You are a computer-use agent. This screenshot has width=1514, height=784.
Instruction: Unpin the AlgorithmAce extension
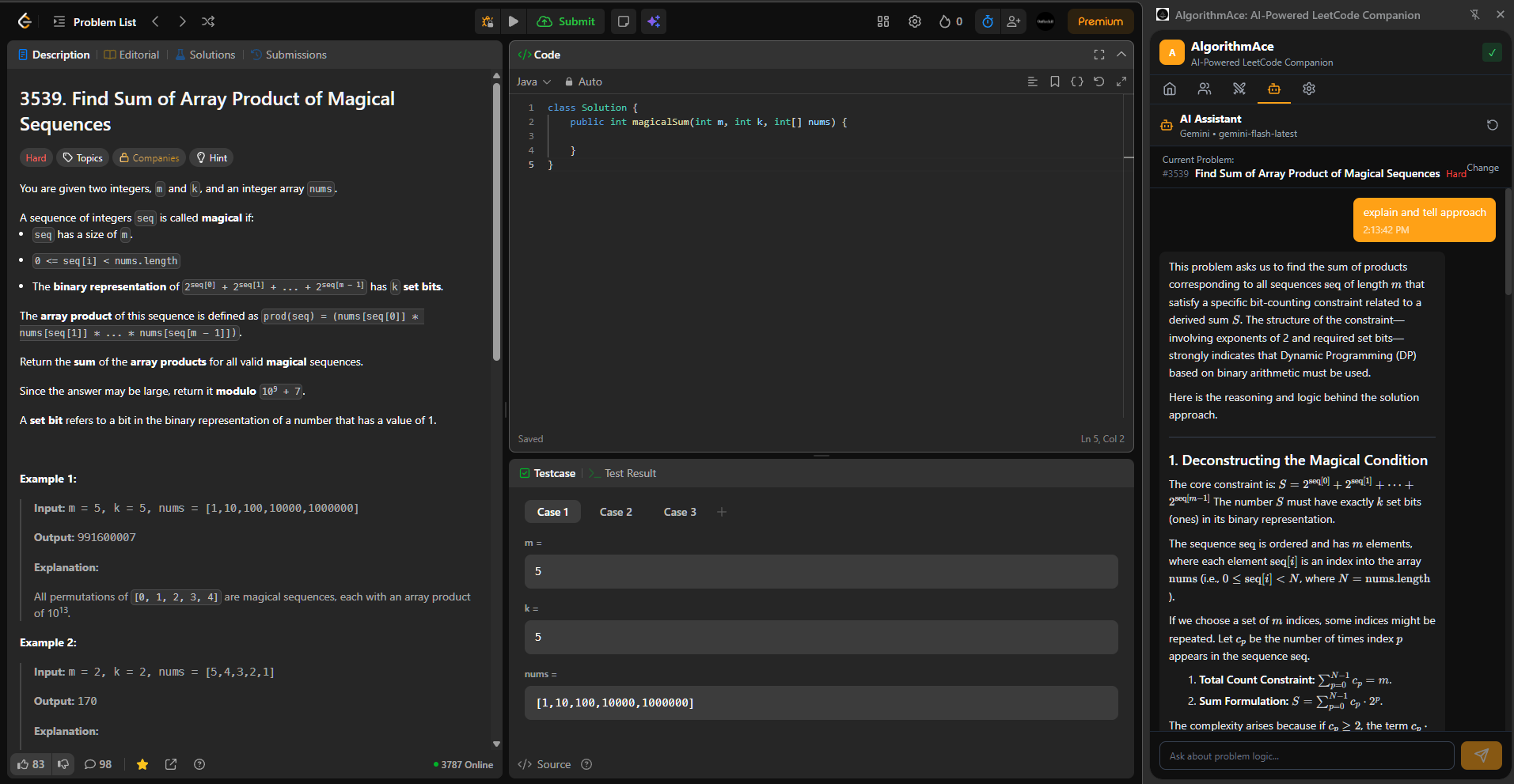(x=1475, y=14)
